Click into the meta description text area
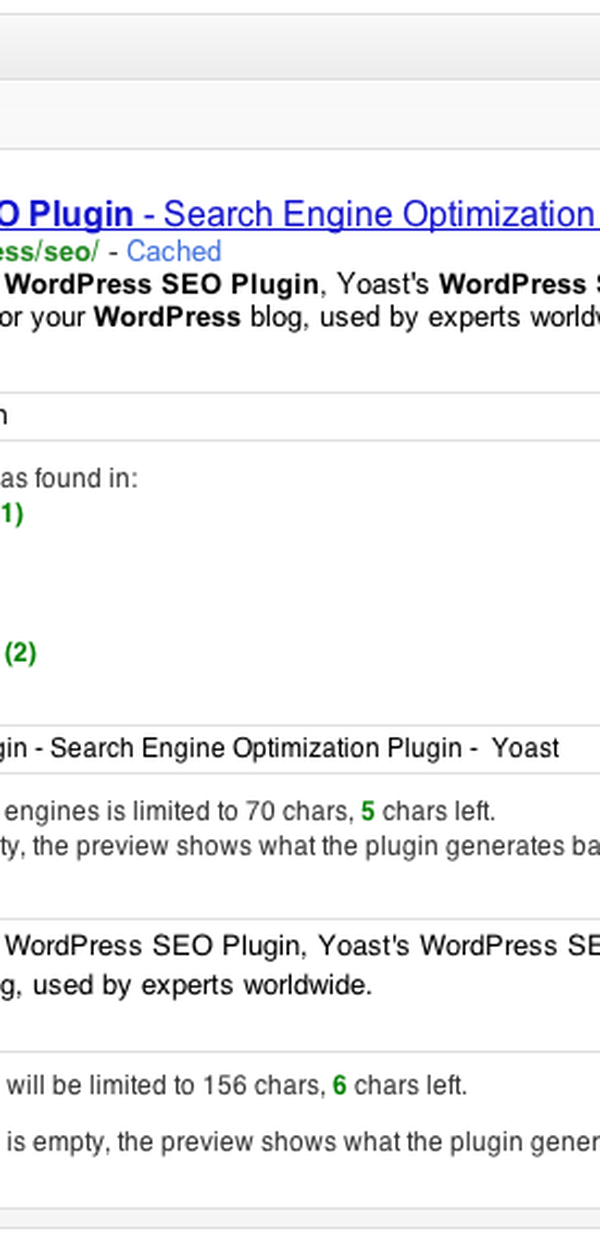The width and height of the screenshot is (600, 1240). point(300,966)
